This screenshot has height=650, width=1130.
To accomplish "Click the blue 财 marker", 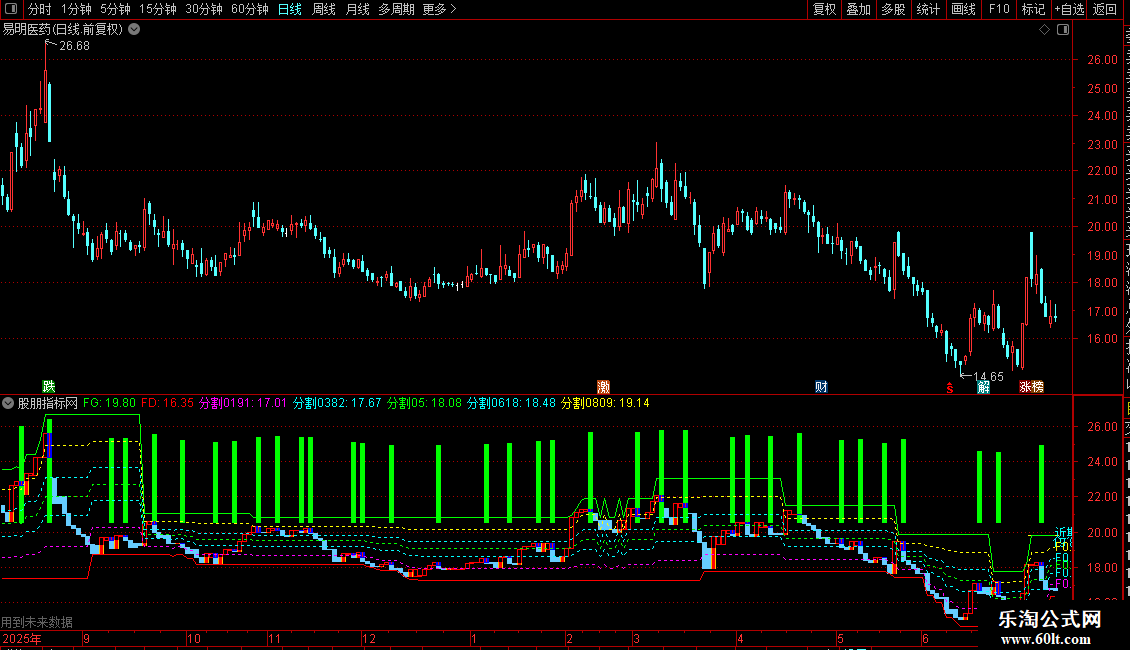I will 822,387.
